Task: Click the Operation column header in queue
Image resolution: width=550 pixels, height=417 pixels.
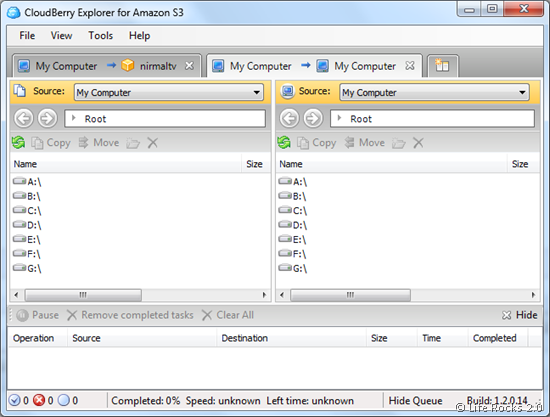Action: click(x=38, y=338)
